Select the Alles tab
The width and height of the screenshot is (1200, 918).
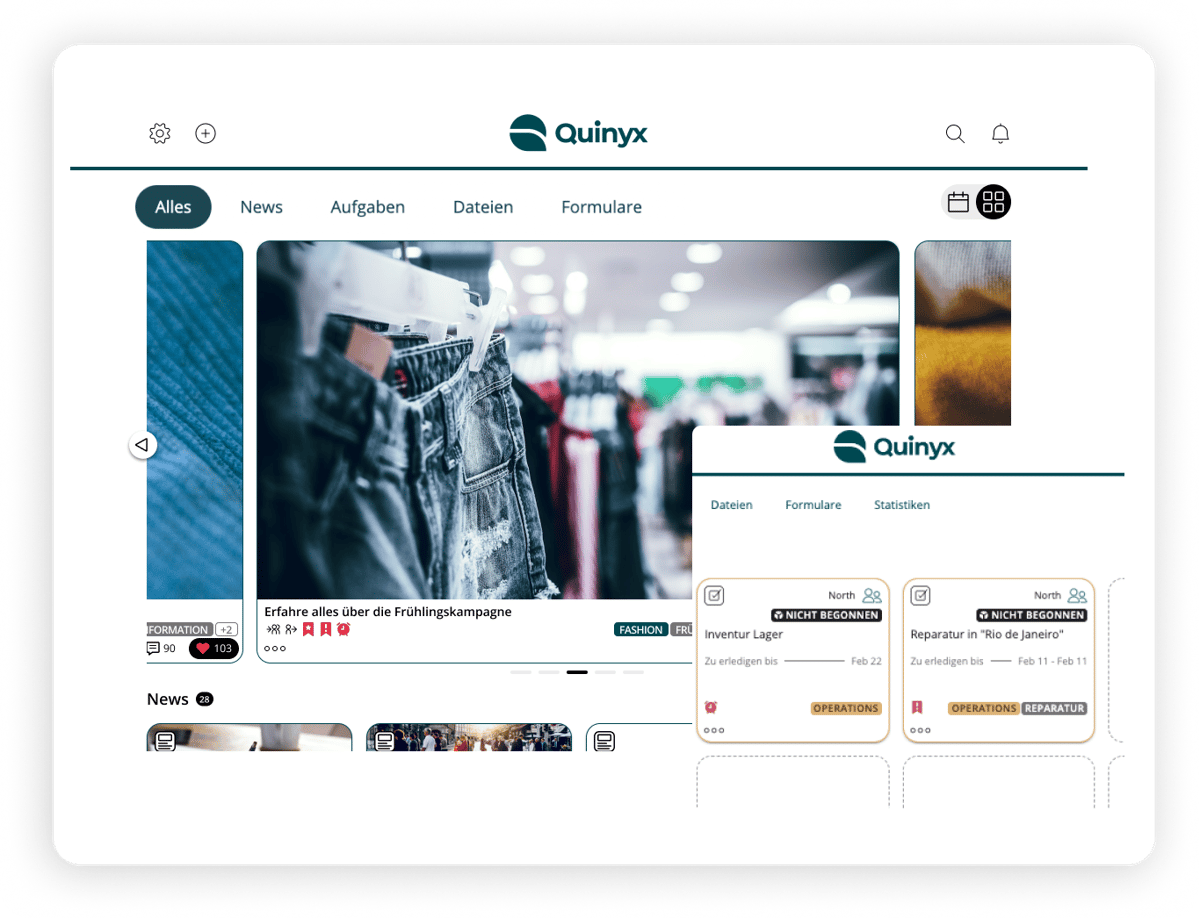coord(173,207)
